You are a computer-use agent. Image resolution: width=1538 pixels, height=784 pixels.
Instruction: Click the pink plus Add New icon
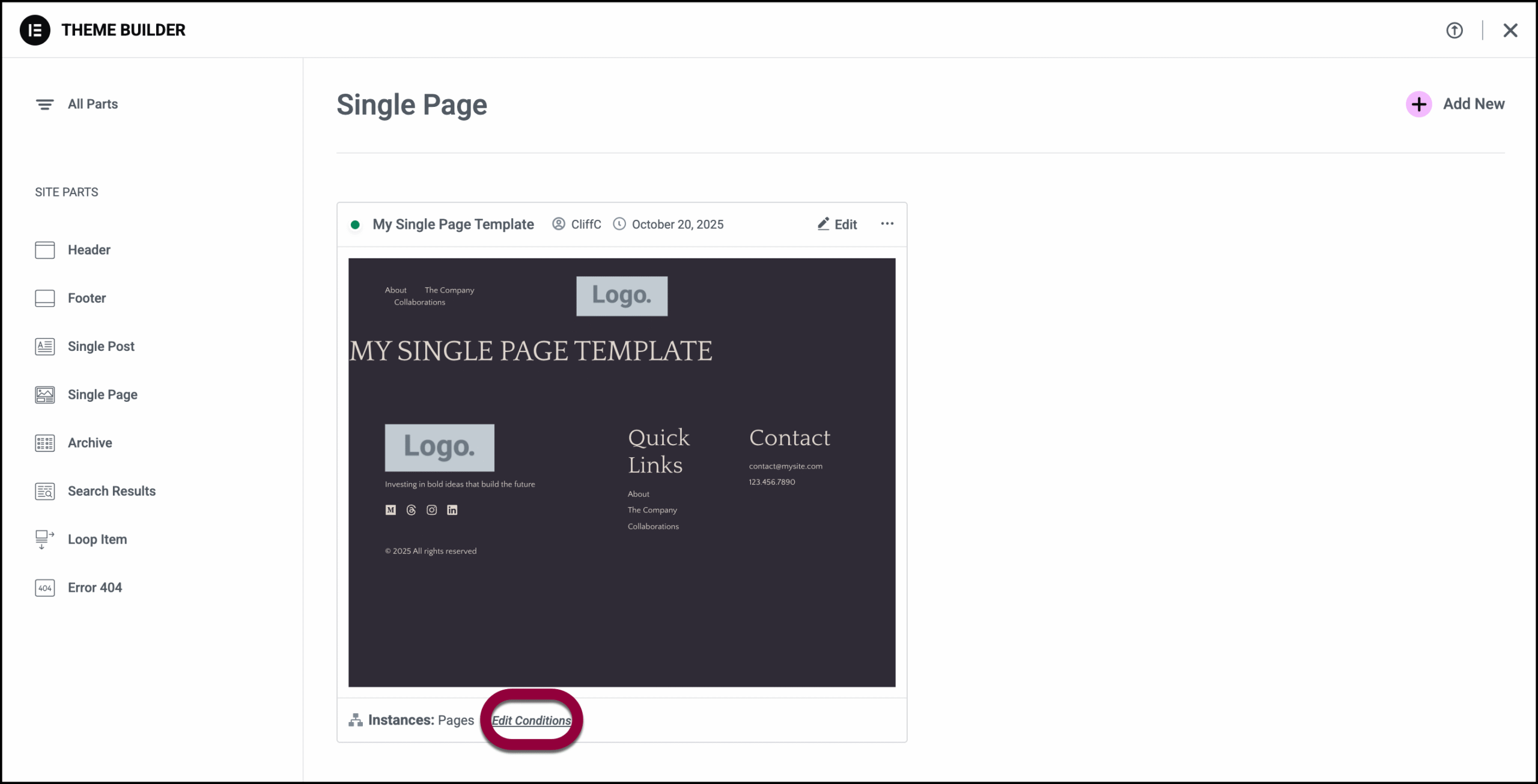[x=1418, y=105]
